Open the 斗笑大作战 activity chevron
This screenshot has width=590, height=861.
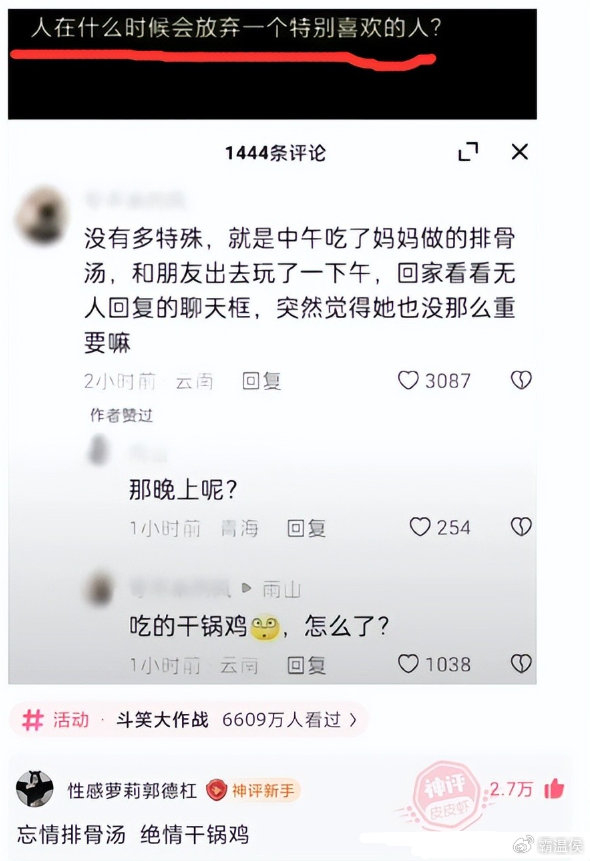(353, 719)
